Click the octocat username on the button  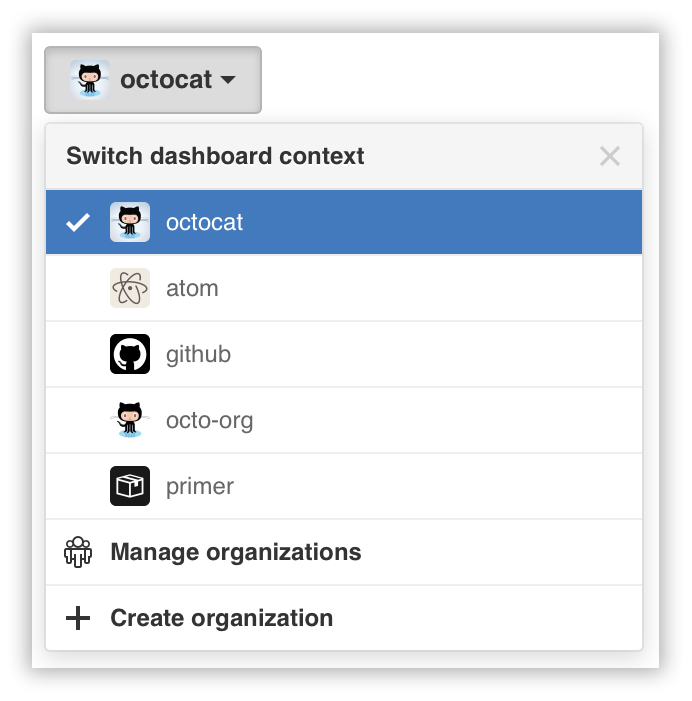tap(165, 80)
